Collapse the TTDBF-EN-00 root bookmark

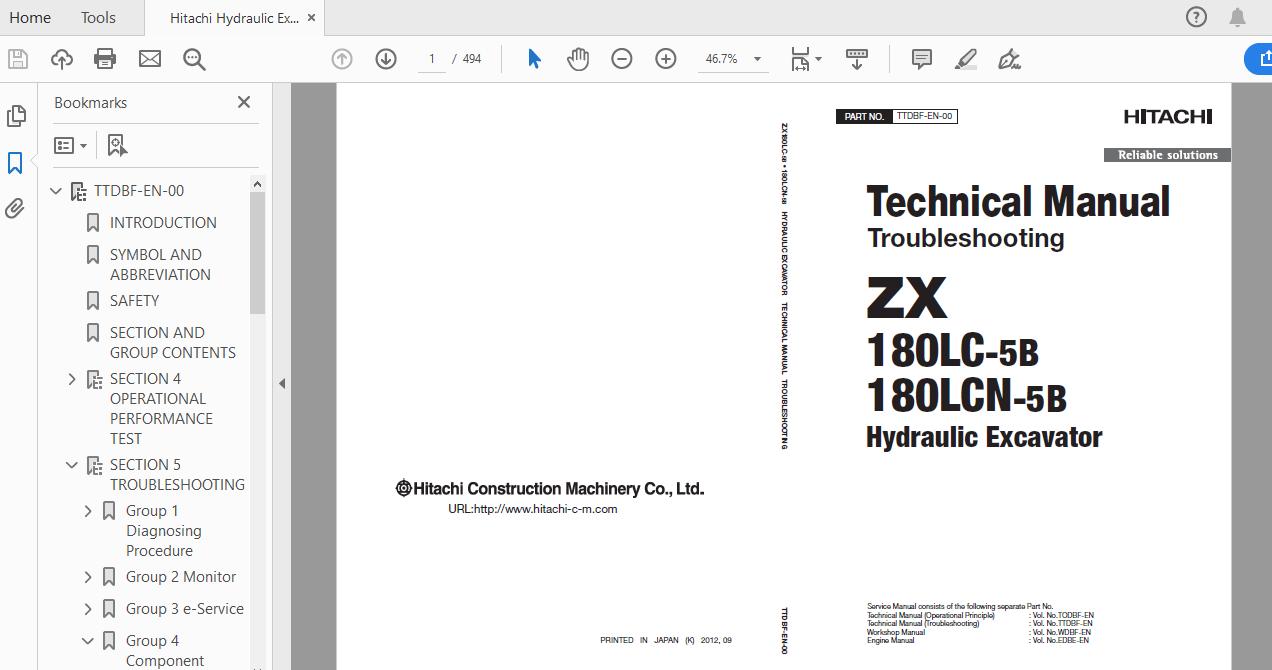pyautogui.click(x=56, y=191)
